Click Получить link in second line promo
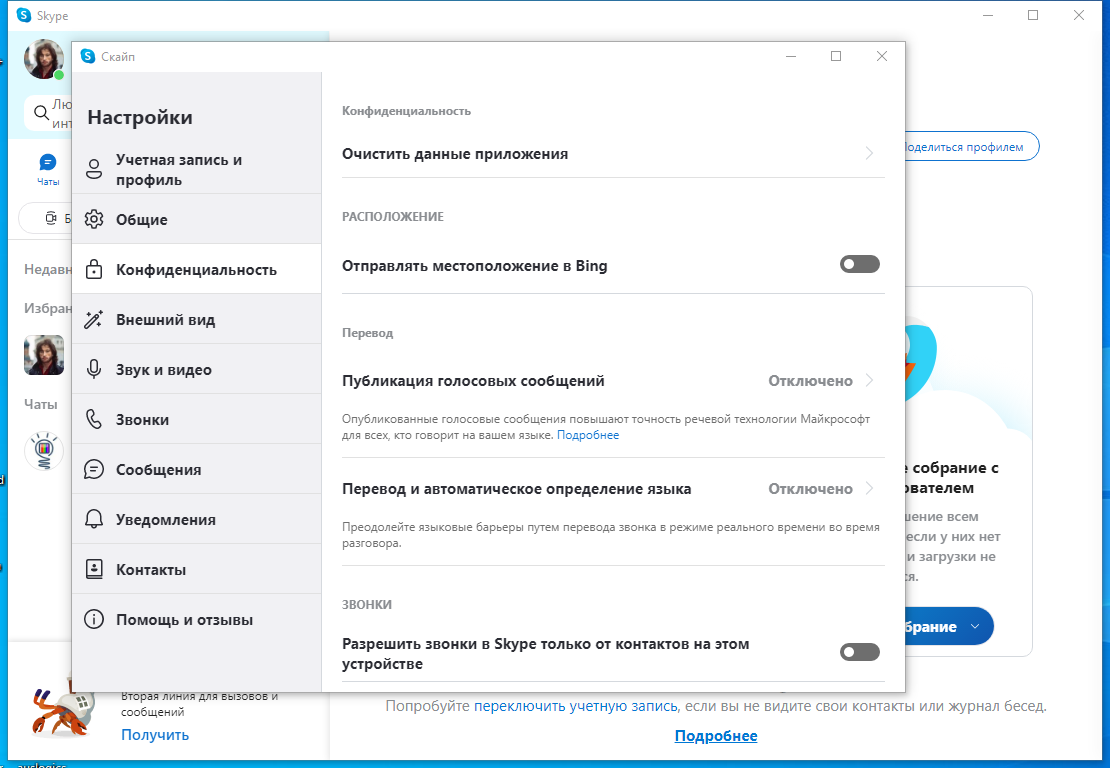Screen dimensions: 1110x768 (x=155, y=735)
